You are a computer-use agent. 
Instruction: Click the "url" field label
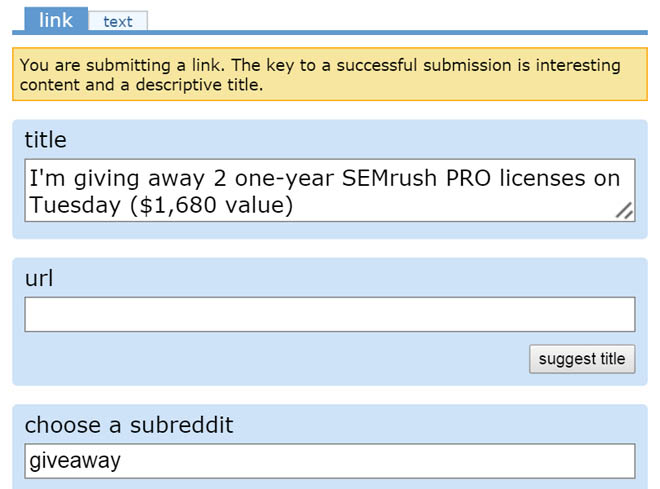39,278
